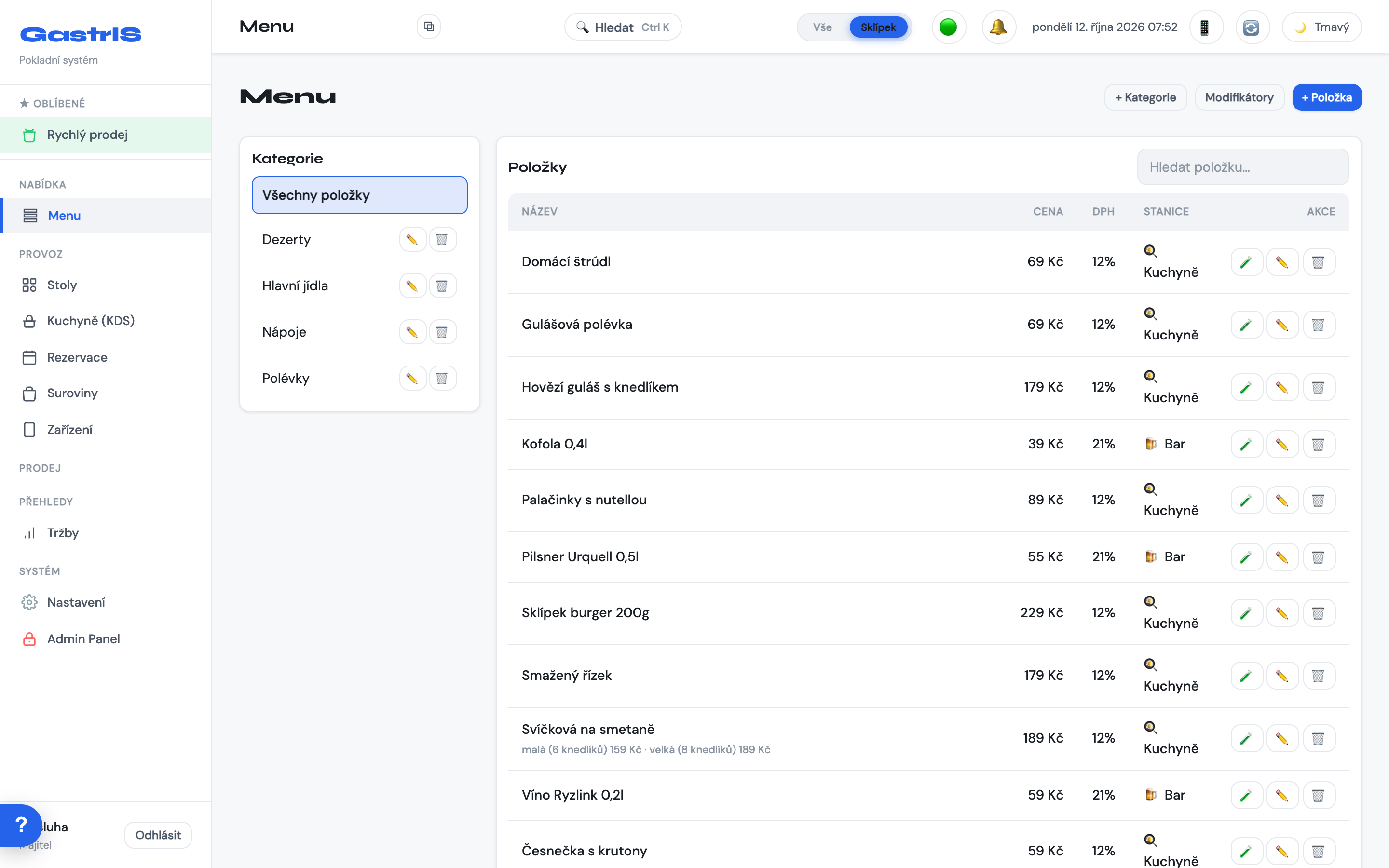Edit the Polévky category with pencil icon
This screenshot has width=1389, height=868.
coord(413,379)
